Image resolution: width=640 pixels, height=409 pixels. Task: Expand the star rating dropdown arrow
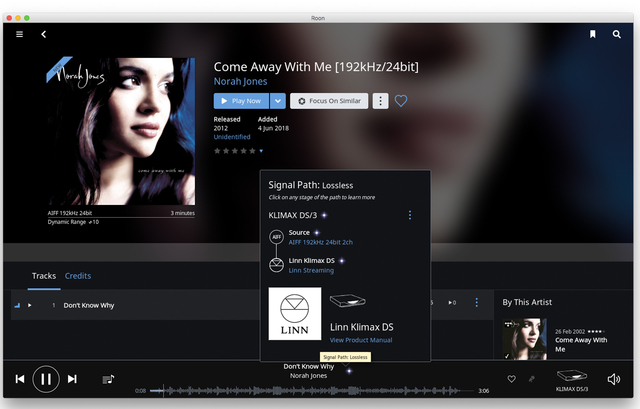[x=261, y=151]
